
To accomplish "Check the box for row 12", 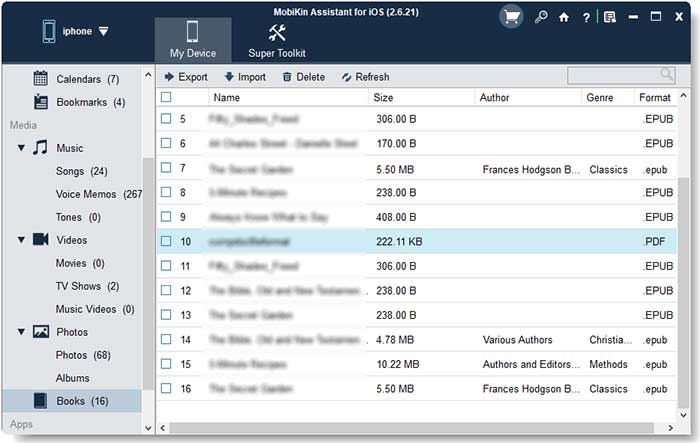I will [x=166, y=290].
